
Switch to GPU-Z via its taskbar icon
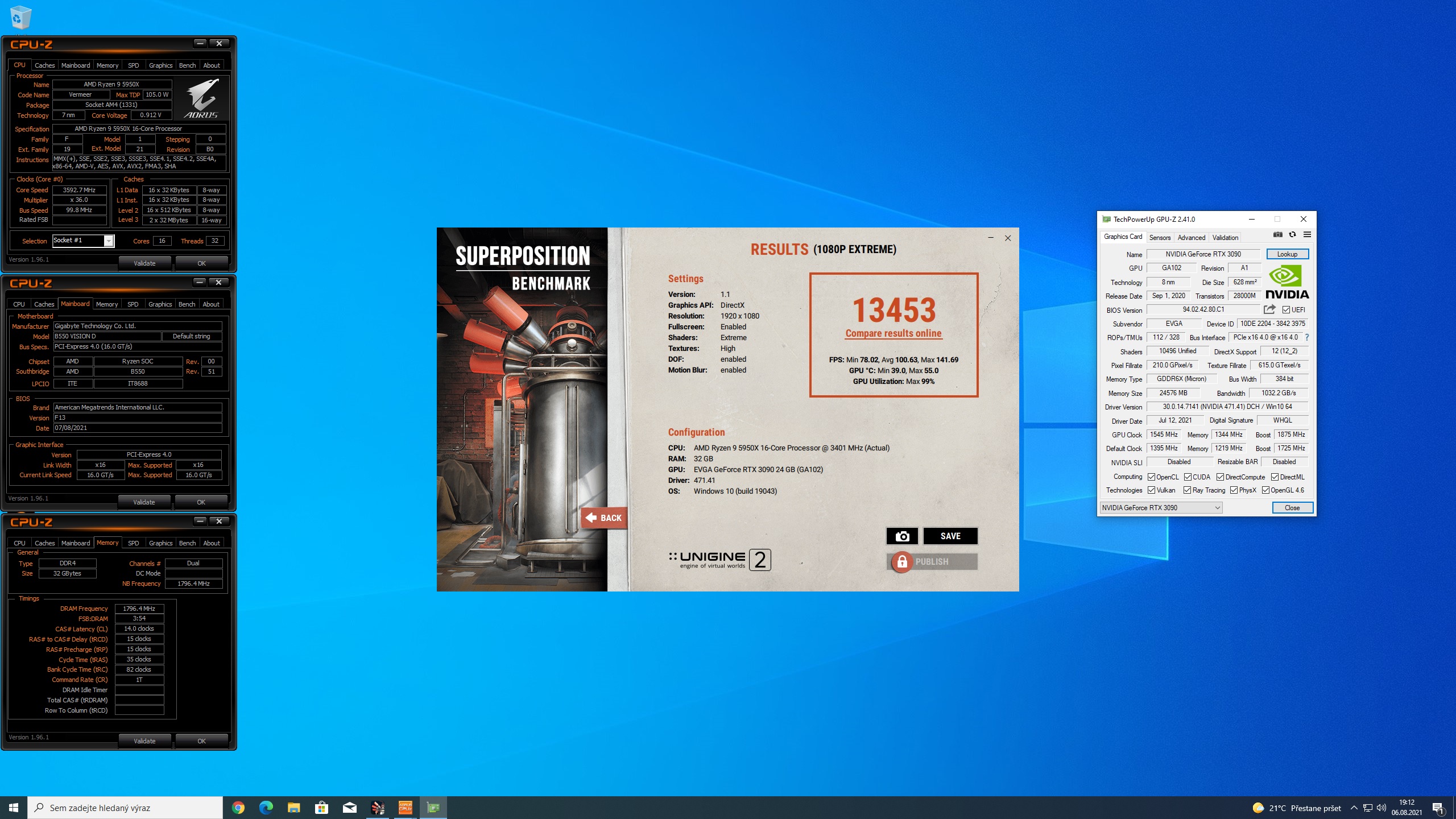point(433,808)
